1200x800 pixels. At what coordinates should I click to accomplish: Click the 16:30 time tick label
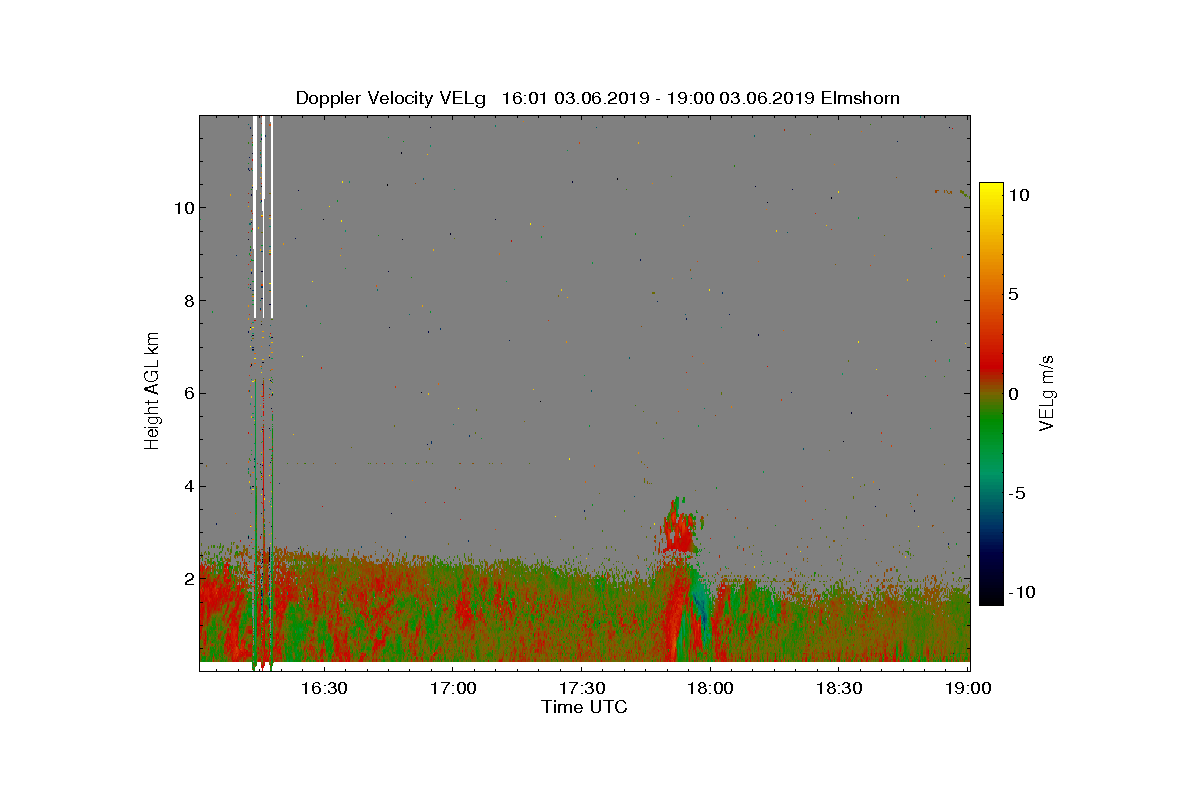323,688
